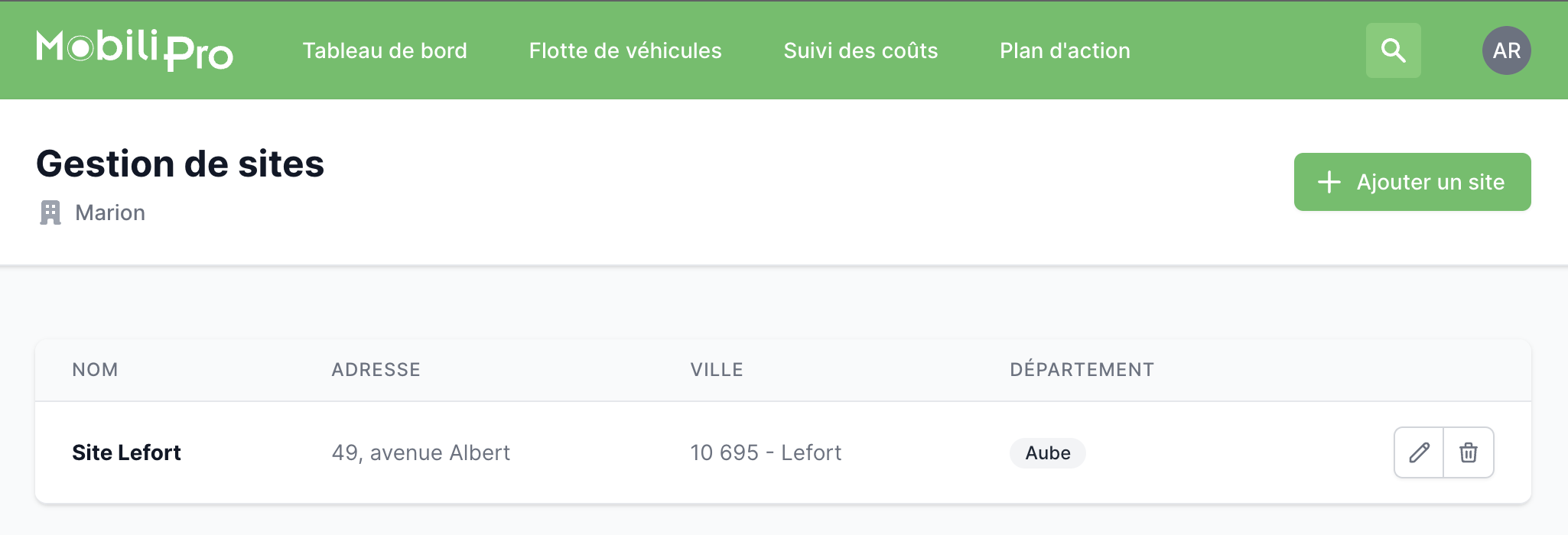Open the AR user avatar menu
Image resolution: width=1568 pixels, height=535 pixels.
[x=1506, y=50]
